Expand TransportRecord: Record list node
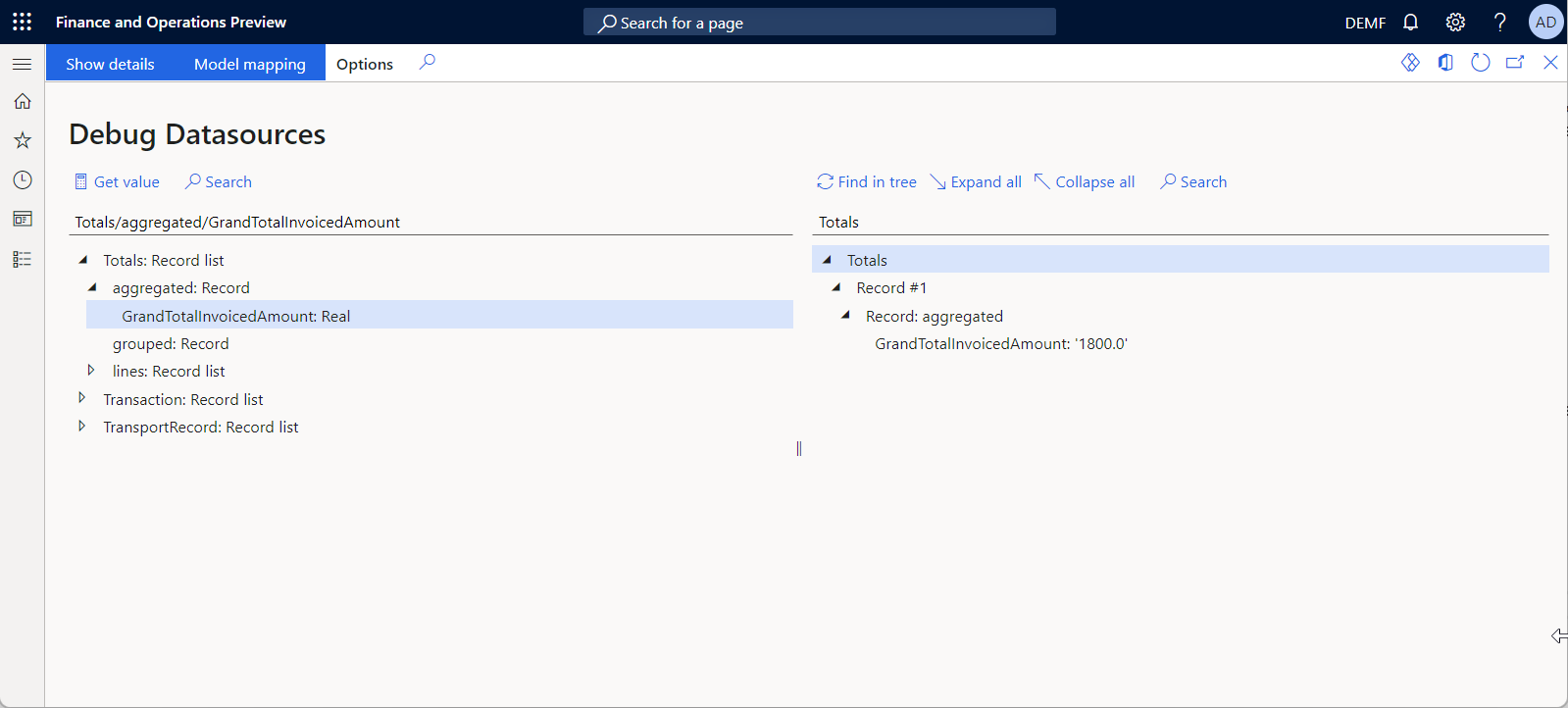Viewport: 1568px width, 708px height. point(81,426)
